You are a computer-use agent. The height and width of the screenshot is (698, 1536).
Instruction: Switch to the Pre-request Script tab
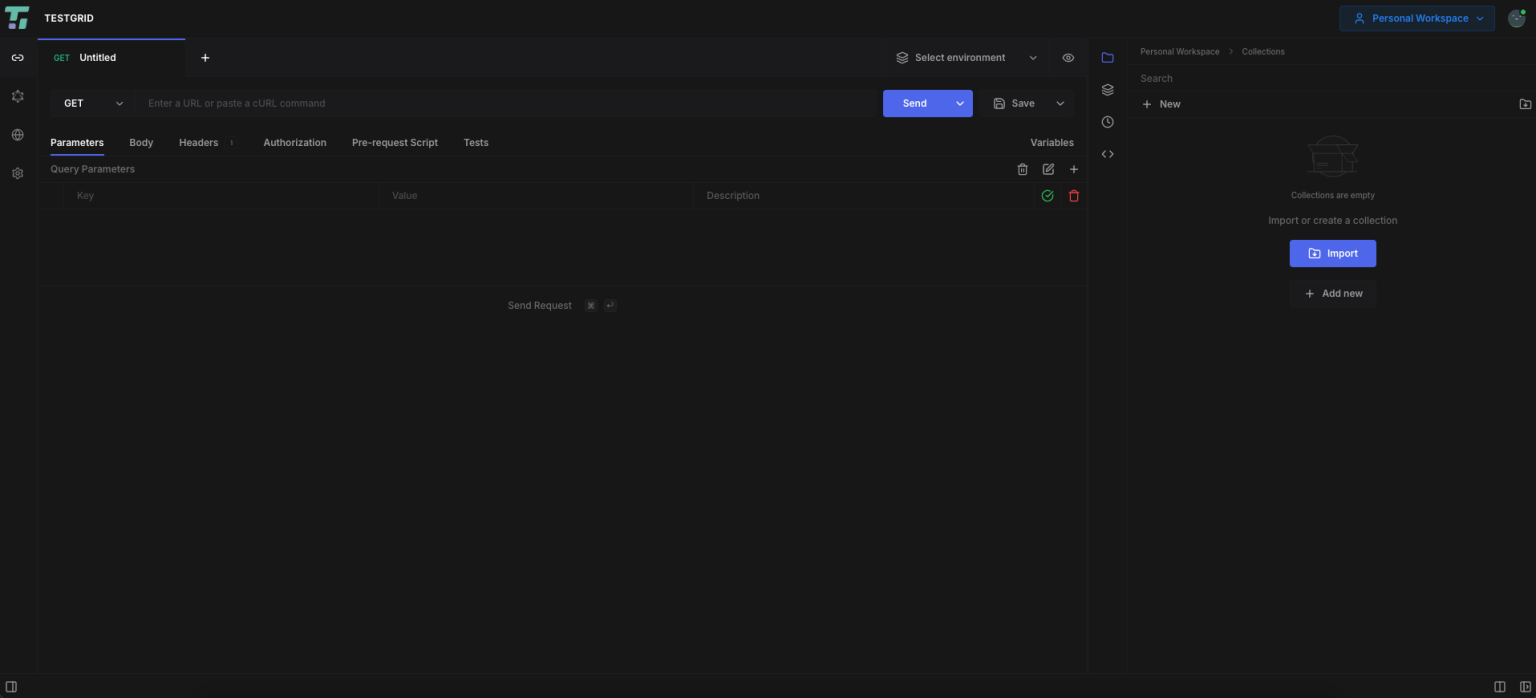tap(395, 143)
